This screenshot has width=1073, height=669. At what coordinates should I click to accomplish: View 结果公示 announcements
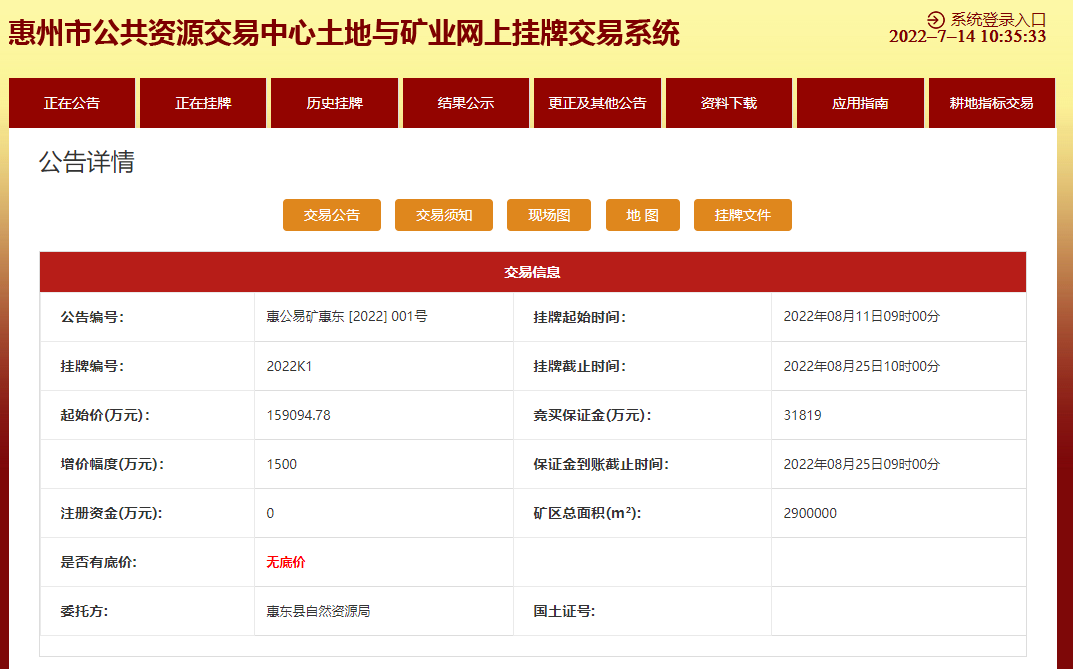click(x=464, y=102)
